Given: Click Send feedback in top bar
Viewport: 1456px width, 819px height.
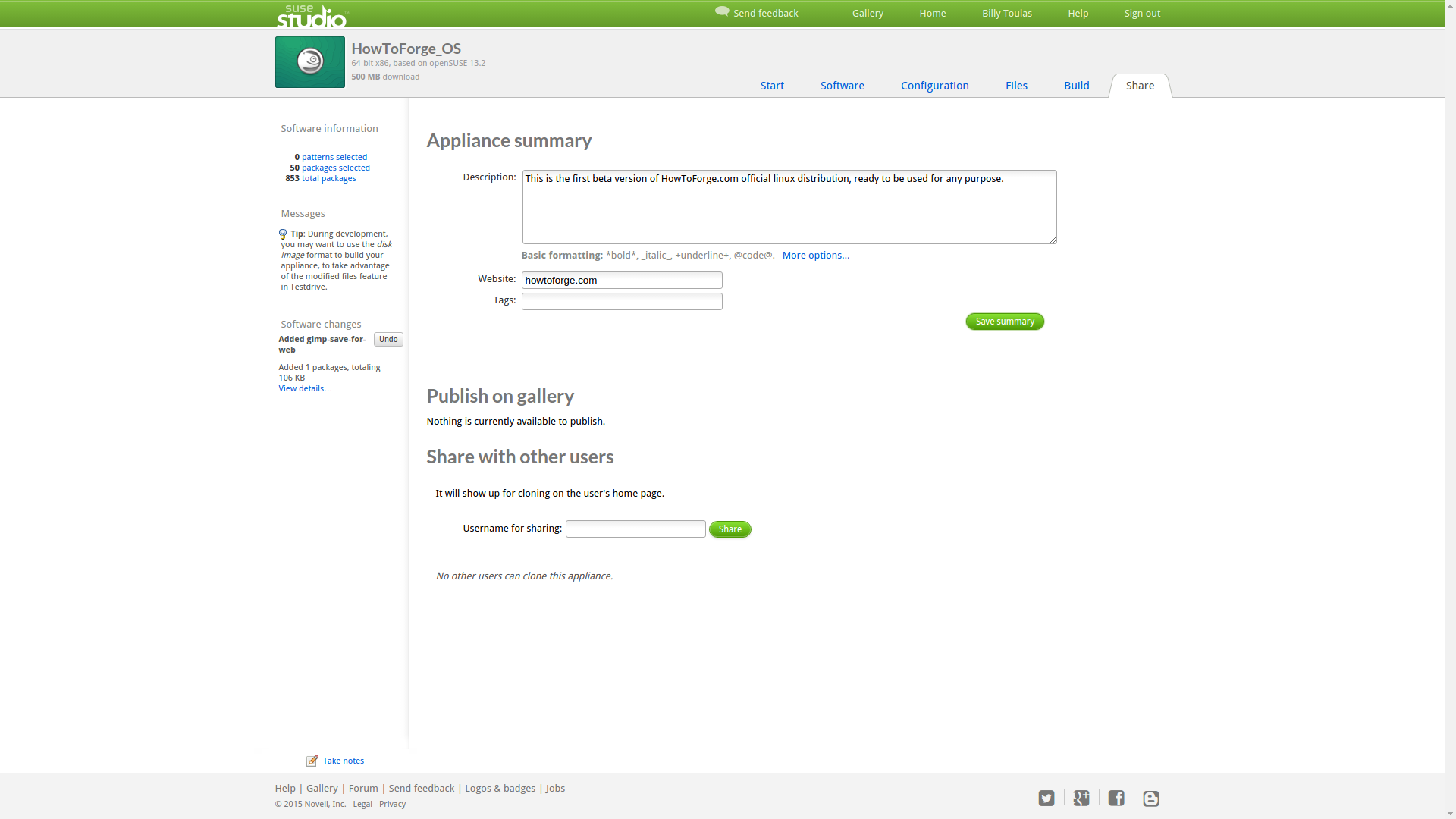Looking at the screenshot, I should 765,13.
